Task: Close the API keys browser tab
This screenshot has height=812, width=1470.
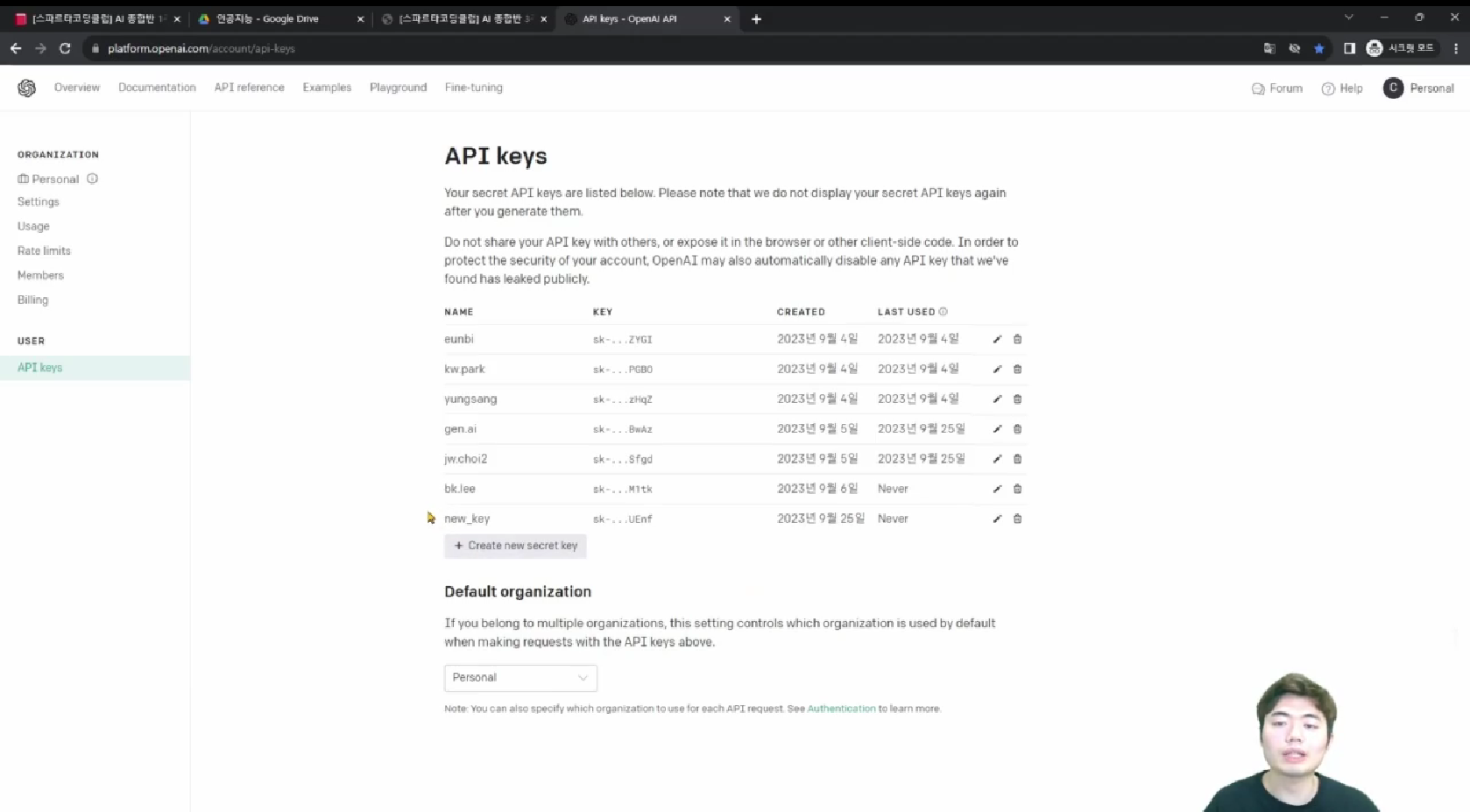Action: tap(727, 18)
